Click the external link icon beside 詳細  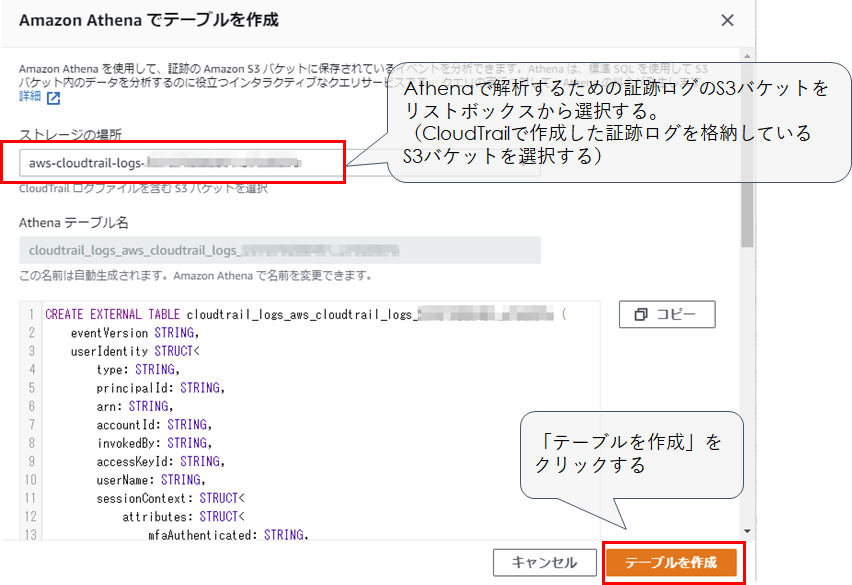(x=53, y=97)
